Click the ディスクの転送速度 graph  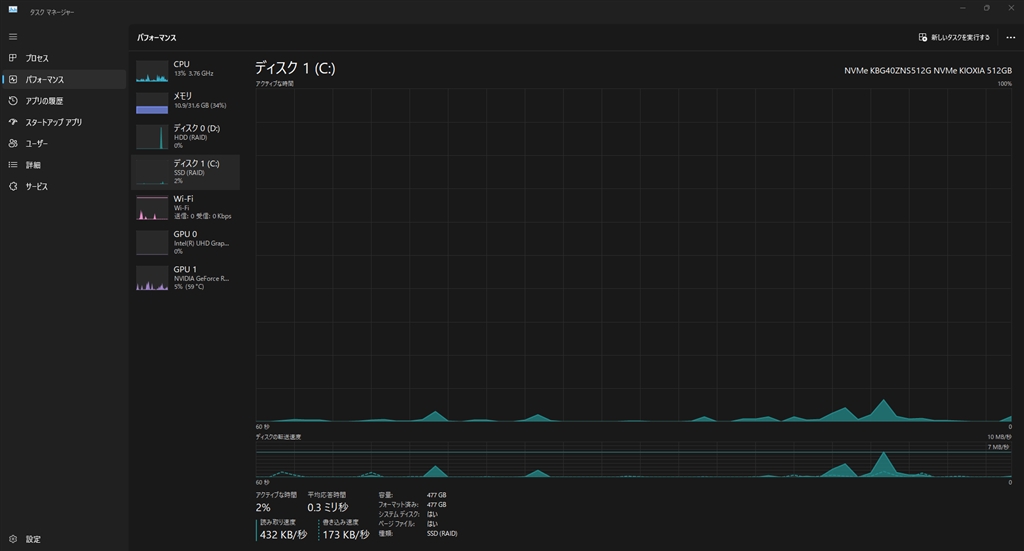[633, 460]
